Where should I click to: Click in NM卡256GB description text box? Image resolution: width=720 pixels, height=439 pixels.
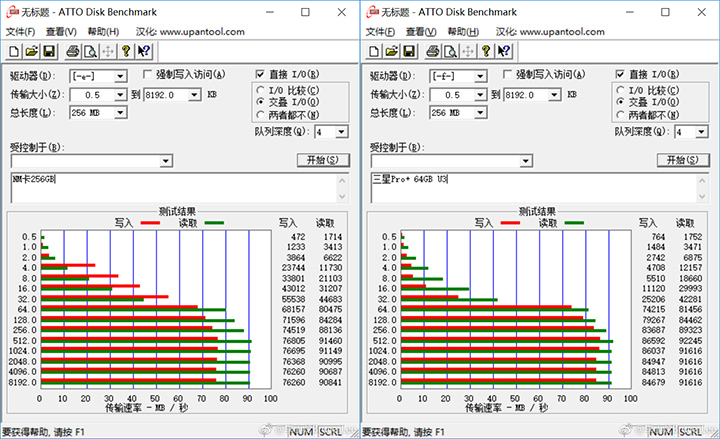click(x=174, y=187)
